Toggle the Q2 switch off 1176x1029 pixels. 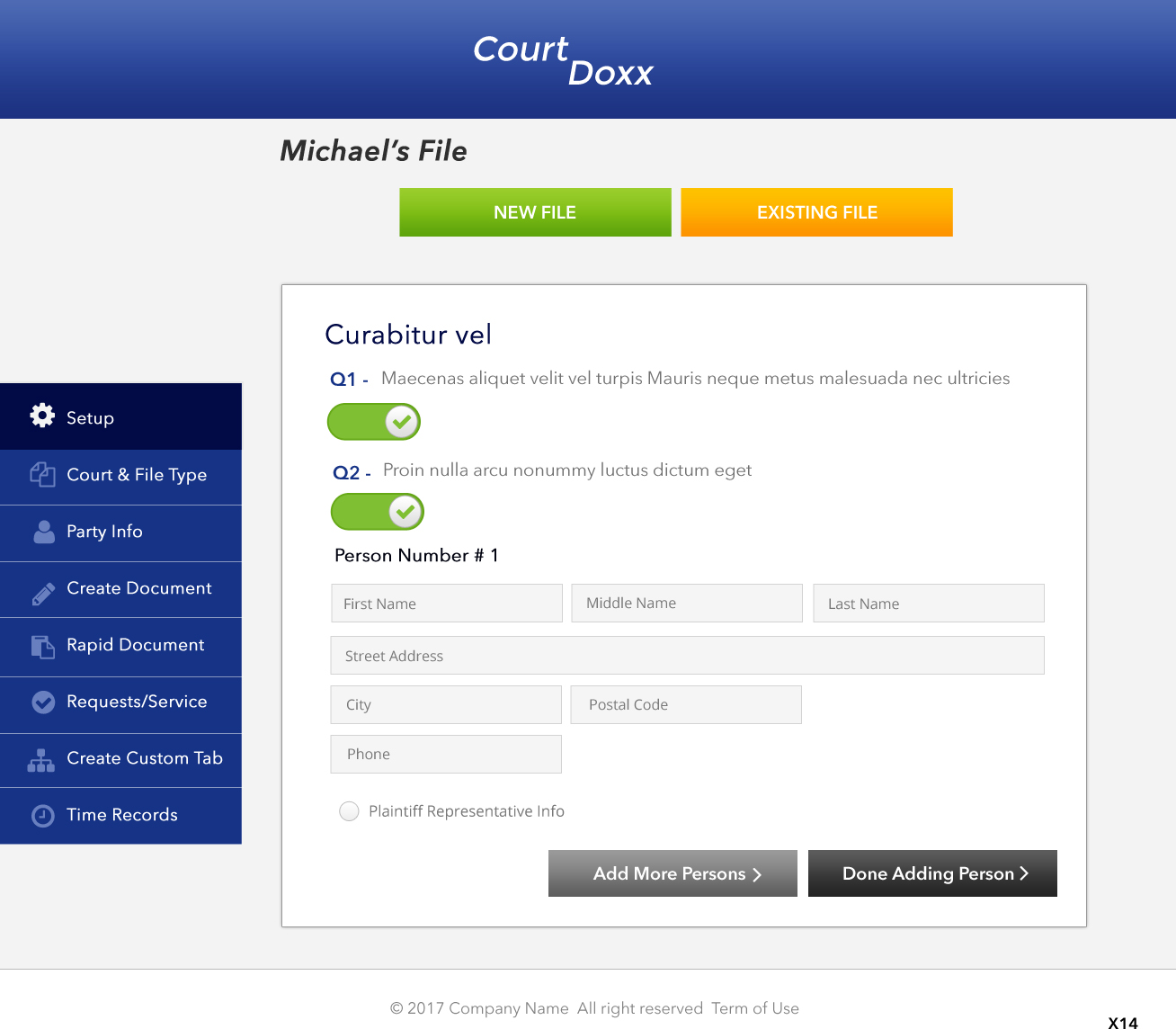click(x=378, y=512)
